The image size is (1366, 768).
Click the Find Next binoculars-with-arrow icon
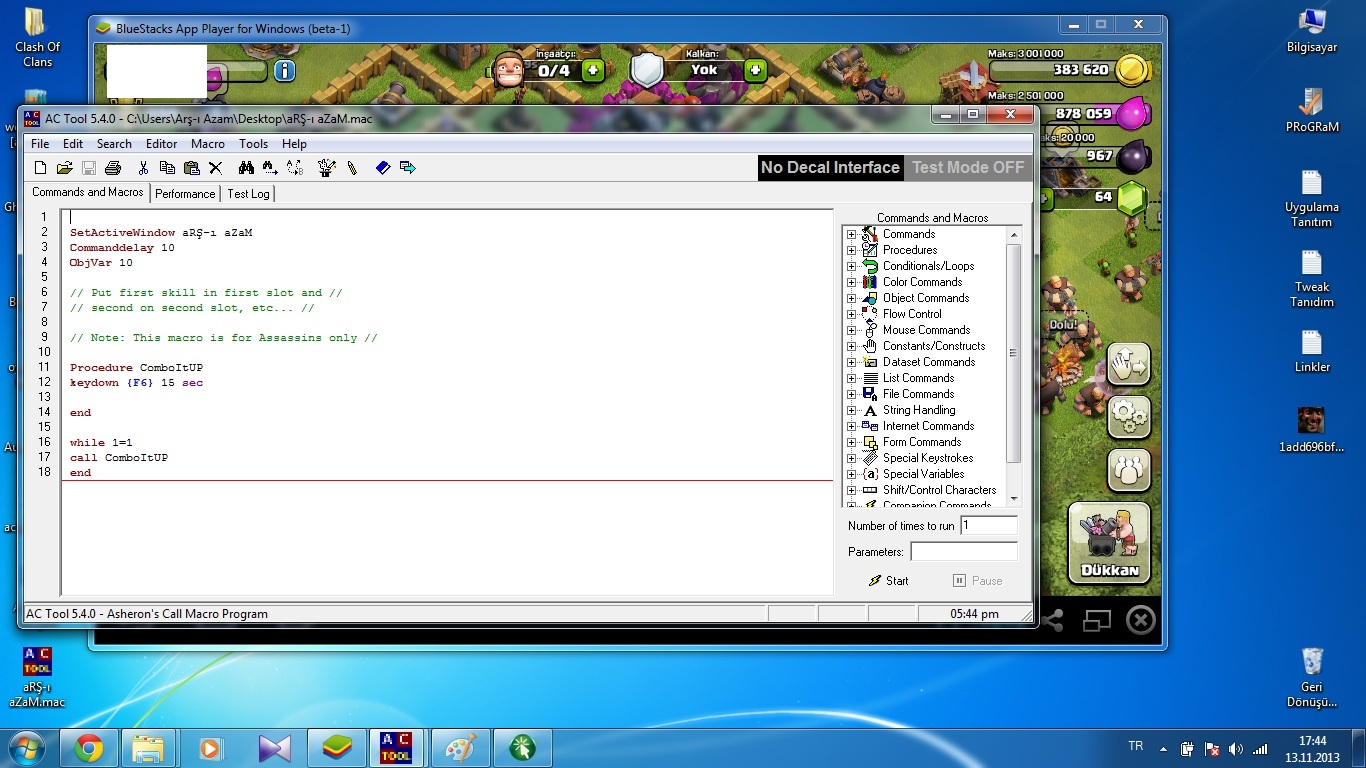[270, 168]
